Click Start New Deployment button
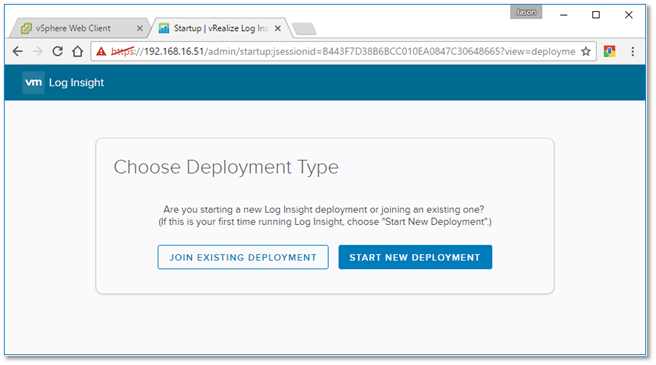 tap(415, 257)
